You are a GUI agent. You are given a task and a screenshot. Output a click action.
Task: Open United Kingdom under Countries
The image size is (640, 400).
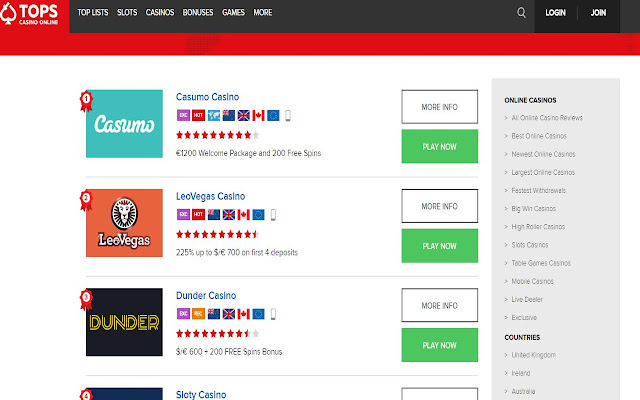pyautogui.click(x=533, y=355)
